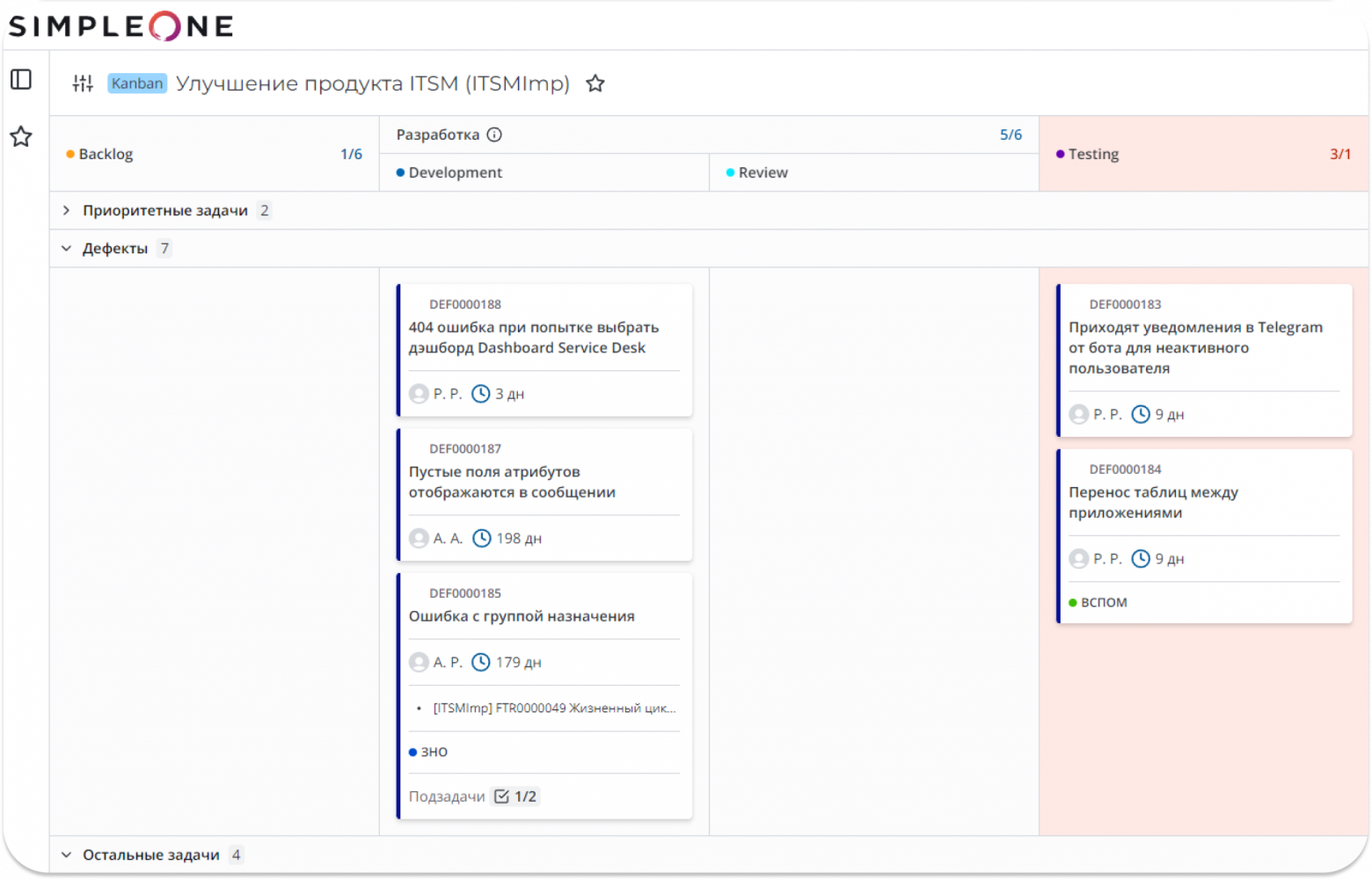Image resolution: width=1372 pixels, height=880 pixels.
Task: Click the blue ЗНО label dot
Action: (x=413, y=752)
